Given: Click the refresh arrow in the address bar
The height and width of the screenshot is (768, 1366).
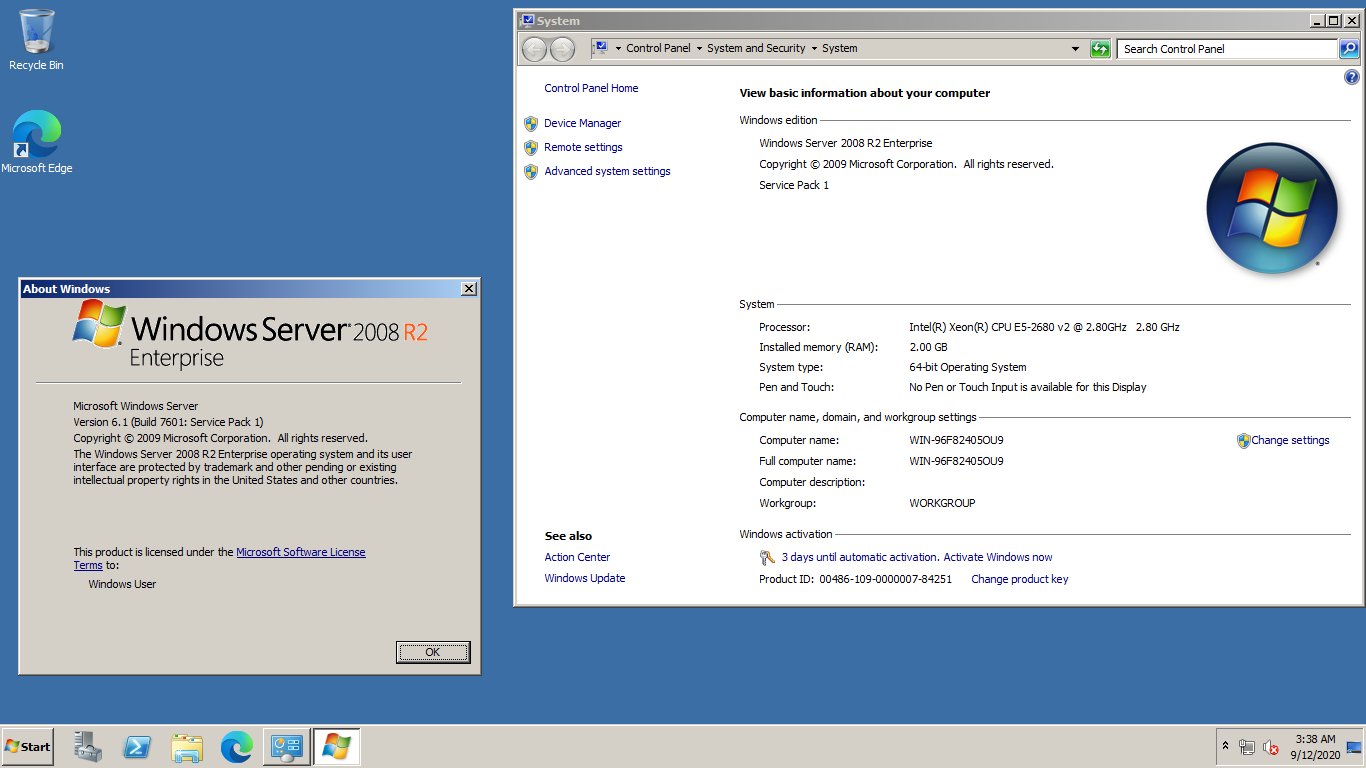Looking at the screenshot, I should (x=1099, y=48).
